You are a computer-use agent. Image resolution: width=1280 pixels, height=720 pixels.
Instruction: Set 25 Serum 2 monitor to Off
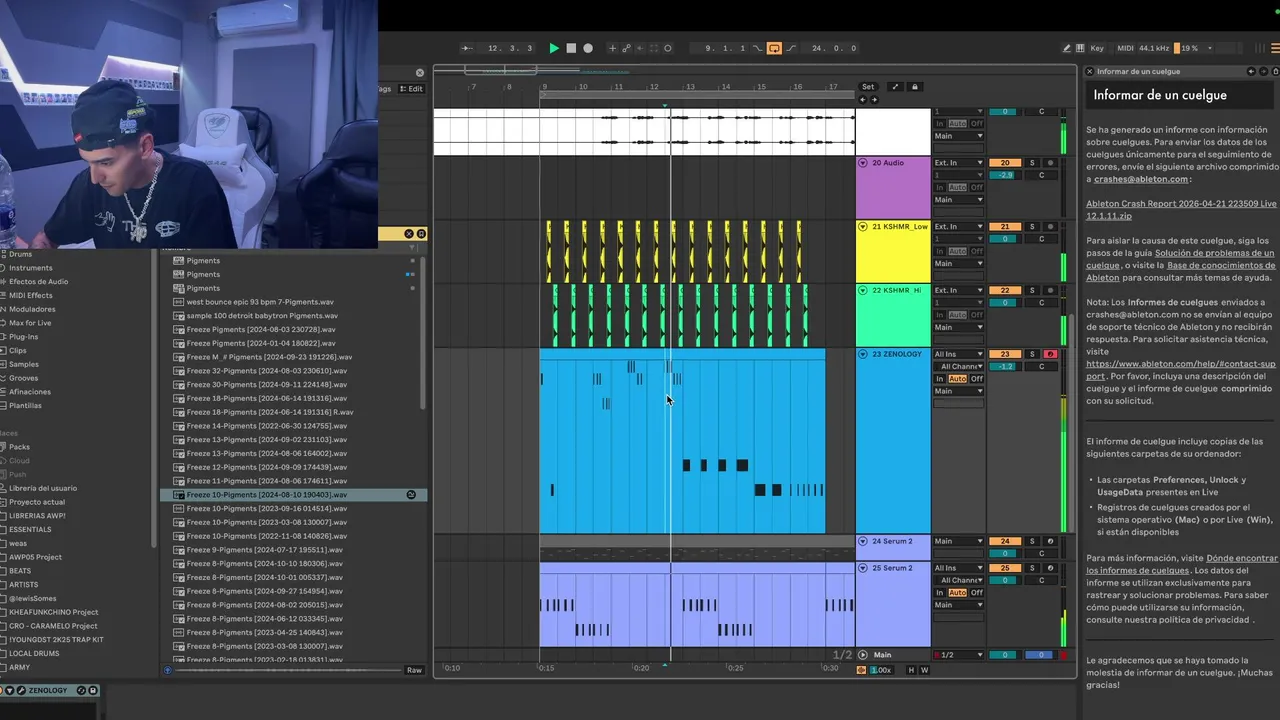coord(977,592)
